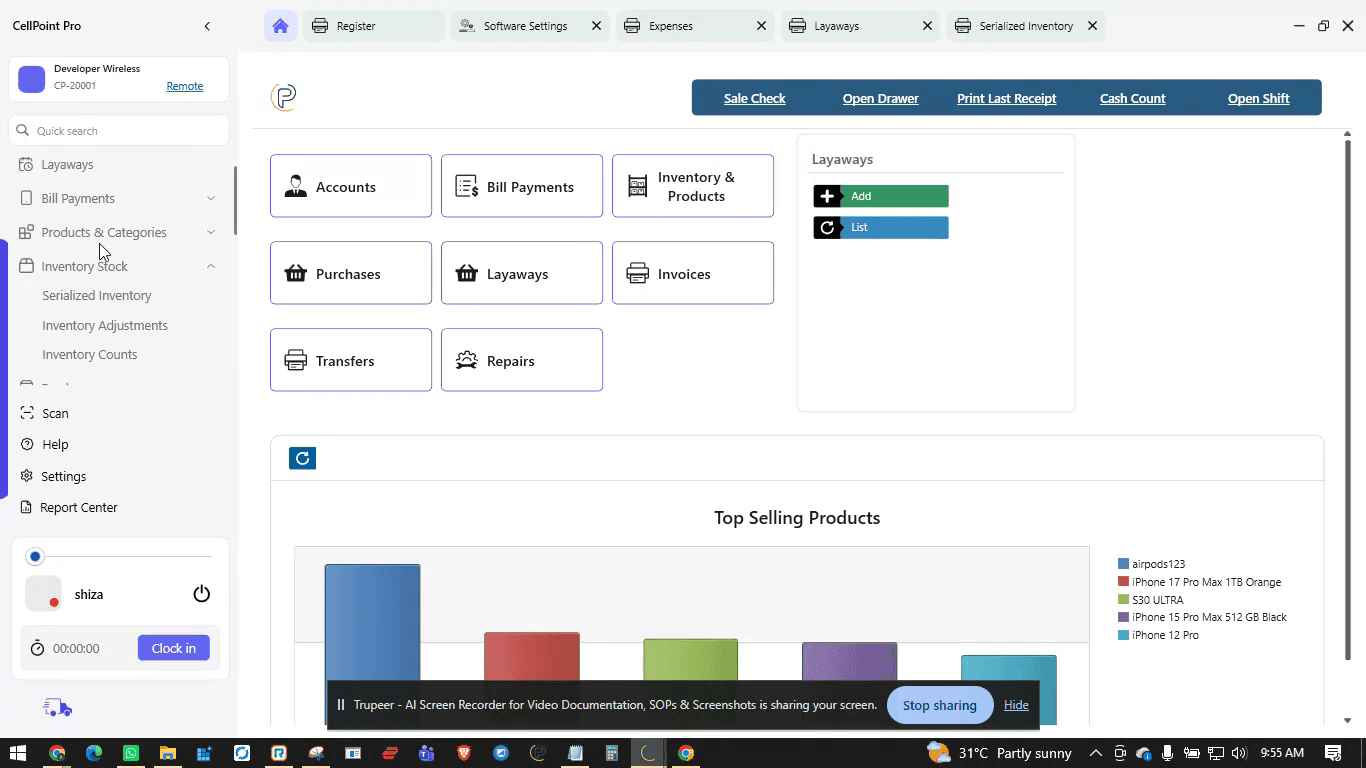Open the Layaways tile
The width and height of the screenshot is (1366, 768).
point(522,273)
